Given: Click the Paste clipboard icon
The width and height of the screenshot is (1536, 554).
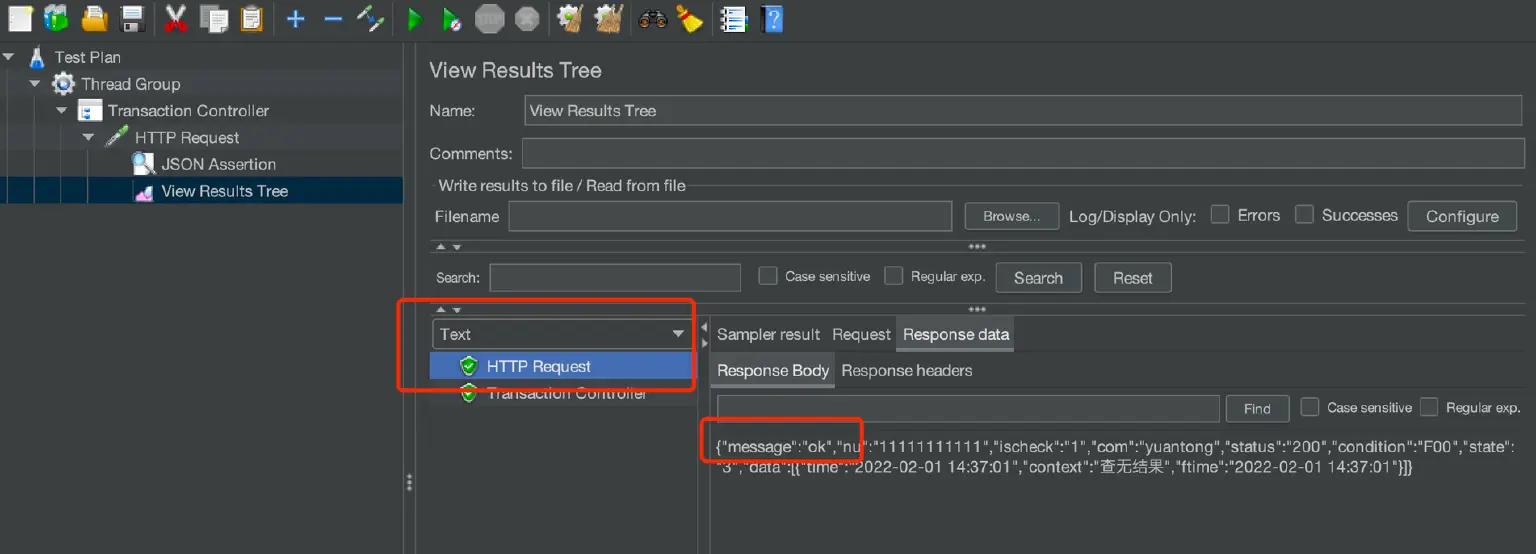Looking at the screenshot, I should point(252,18).
